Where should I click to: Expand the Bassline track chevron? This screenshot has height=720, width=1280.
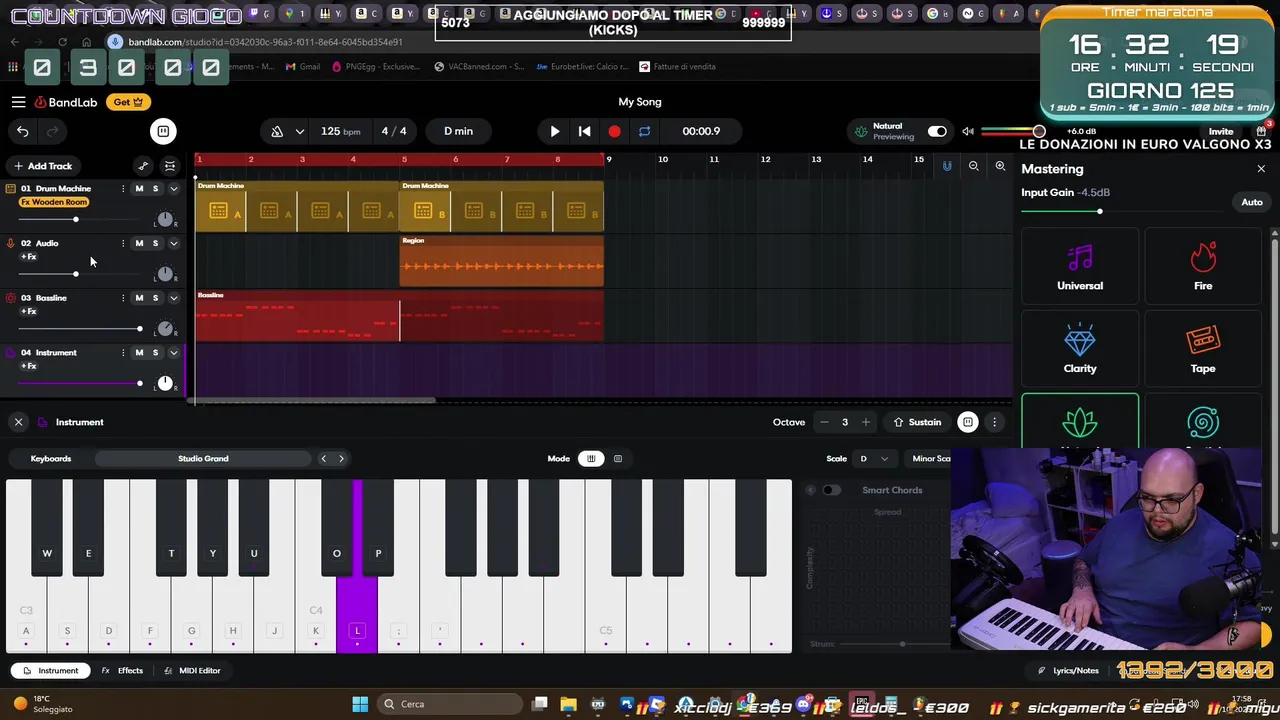point(173,298)
